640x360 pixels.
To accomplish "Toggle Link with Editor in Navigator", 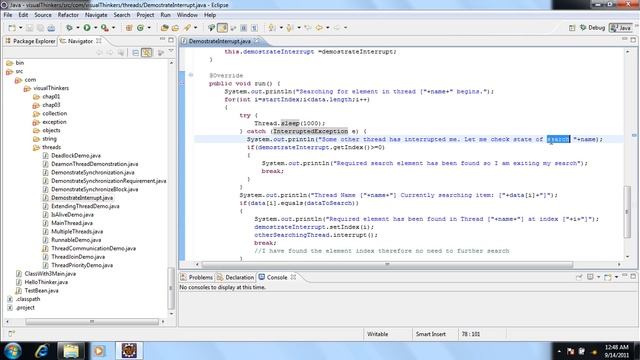I will point(147,53).
